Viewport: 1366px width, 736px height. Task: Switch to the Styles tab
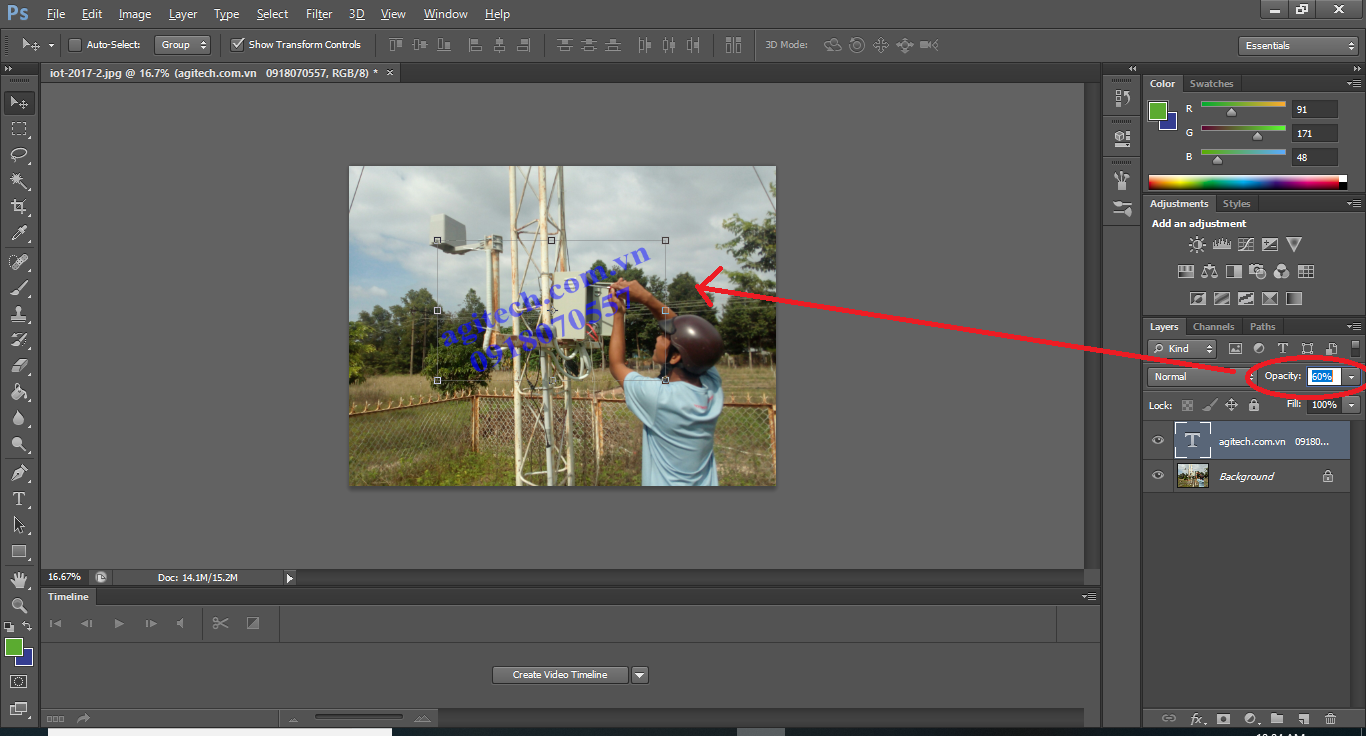(x=1237, y=204)
